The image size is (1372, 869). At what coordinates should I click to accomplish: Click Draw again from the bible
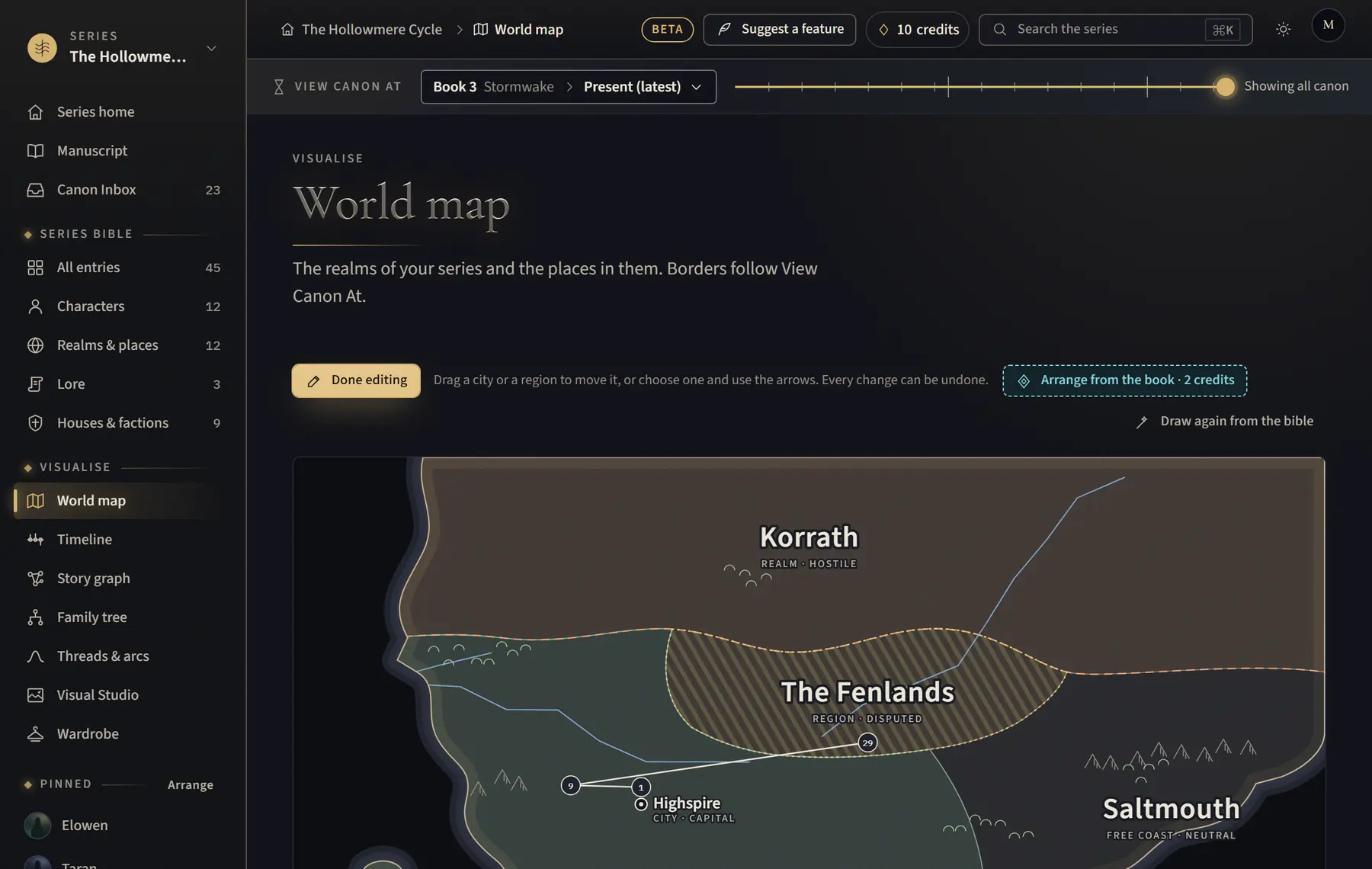click(x=1225, y=422)
